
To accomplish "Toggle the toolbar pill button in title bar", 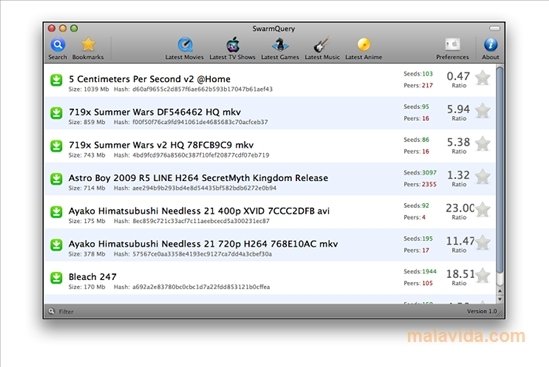I will (494, 28).
